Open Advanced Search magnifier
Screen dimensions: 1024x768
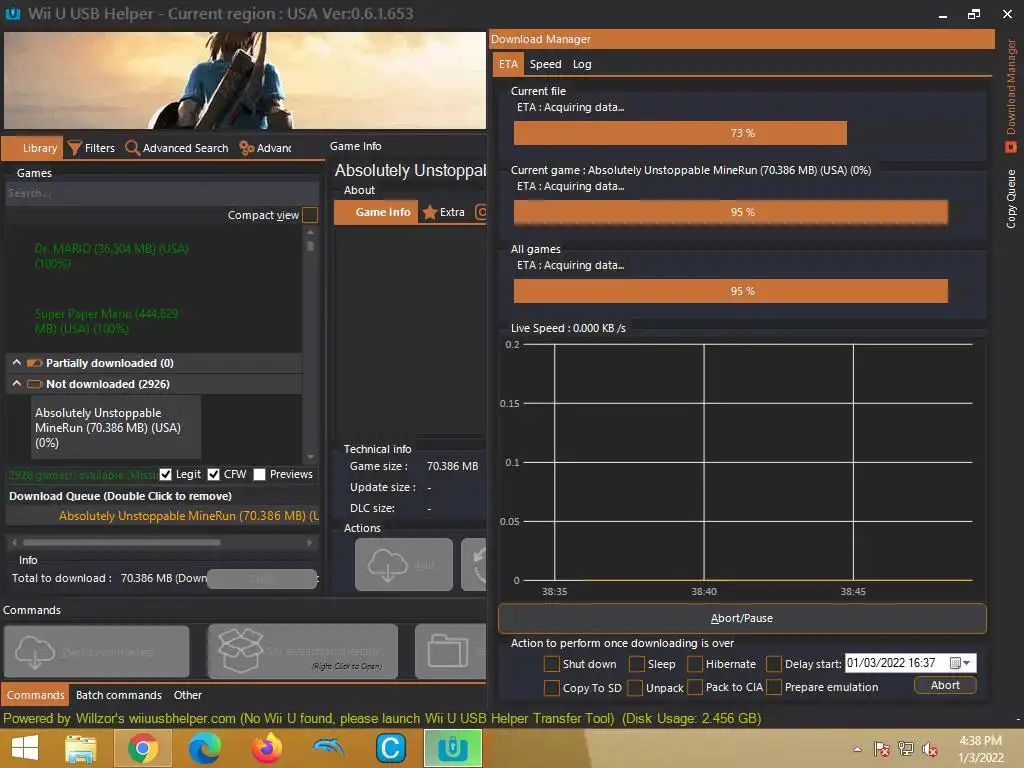coord(132,148)
